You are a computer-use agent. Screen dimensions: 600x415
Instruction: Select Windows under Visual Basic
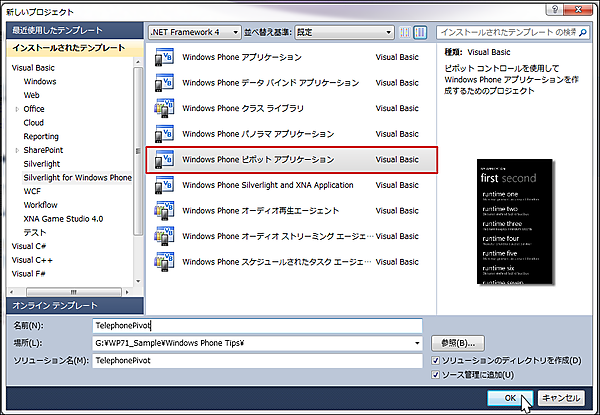tap(40, 81)
